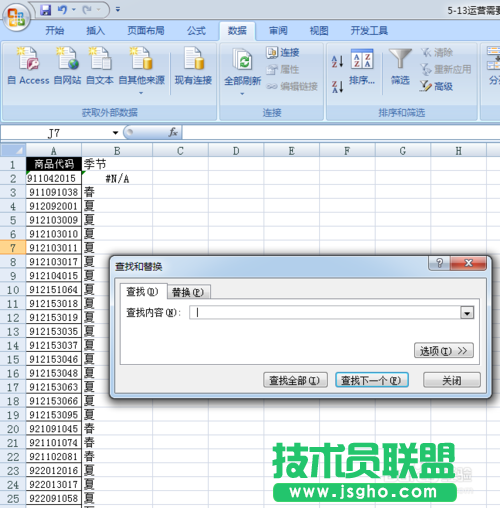Switch to 插入 ribbon tab
This screenshot has height=508, width=500.
coord(95,31)
